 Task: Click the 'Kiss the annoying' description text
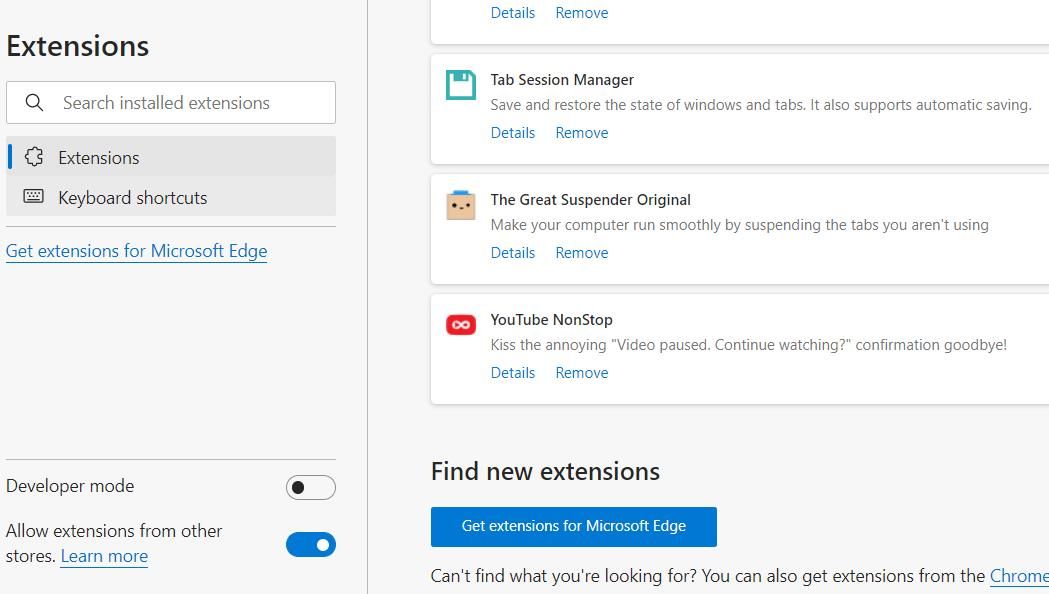[749, 345]
